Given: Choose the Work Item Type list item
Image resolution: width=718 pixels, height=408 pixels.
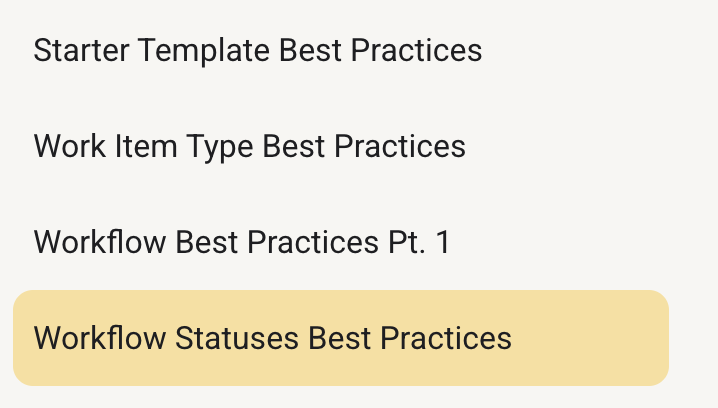Looking at the screenshot, I should 250,146.
